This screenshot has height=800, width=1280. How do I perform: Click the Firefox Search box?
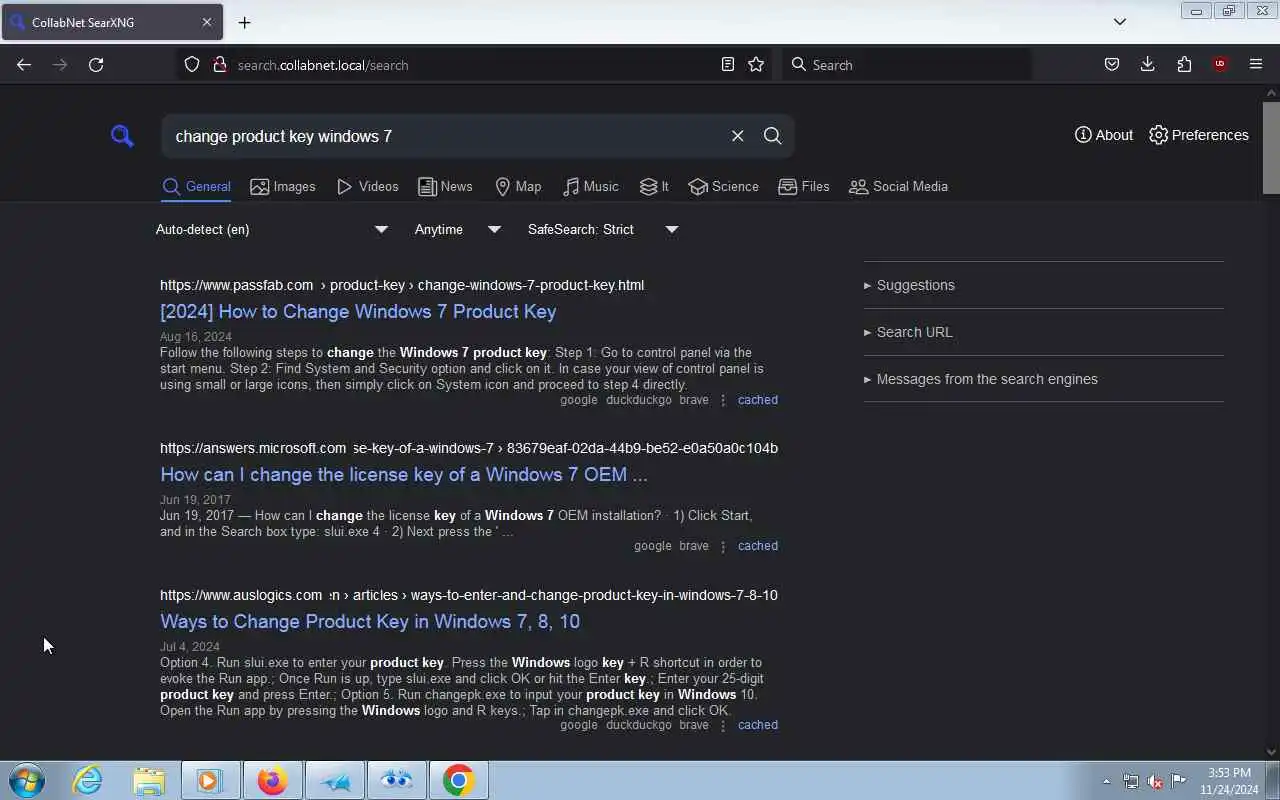click(x=907, y=64)
